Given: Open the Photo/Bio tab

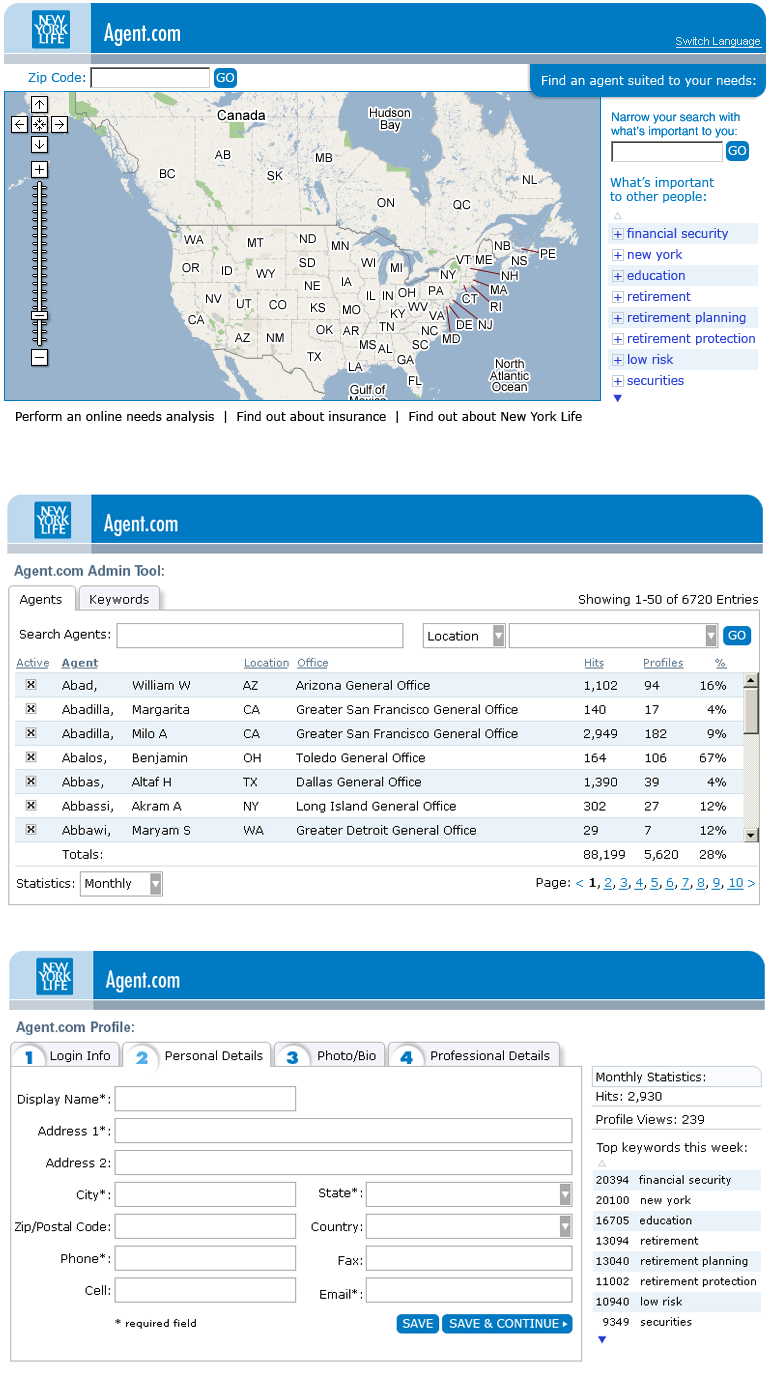Looking at the screenshot, I should click(330, 1055).
